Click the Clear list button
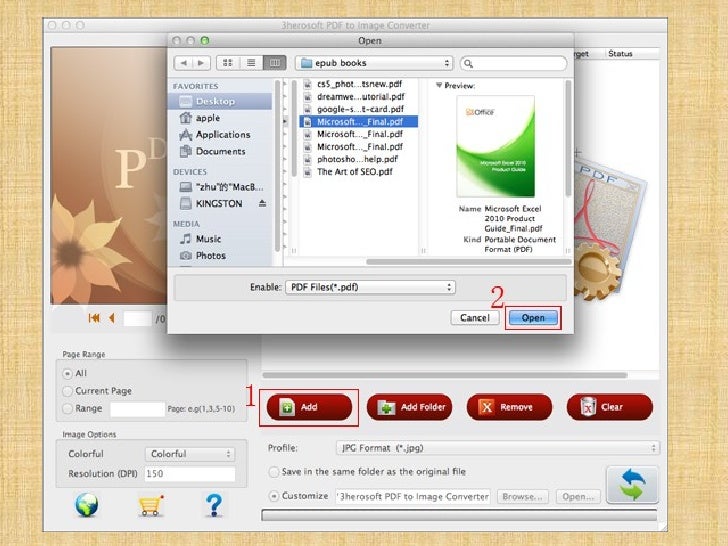Viewport: 728px width, 546px height. 610,407
